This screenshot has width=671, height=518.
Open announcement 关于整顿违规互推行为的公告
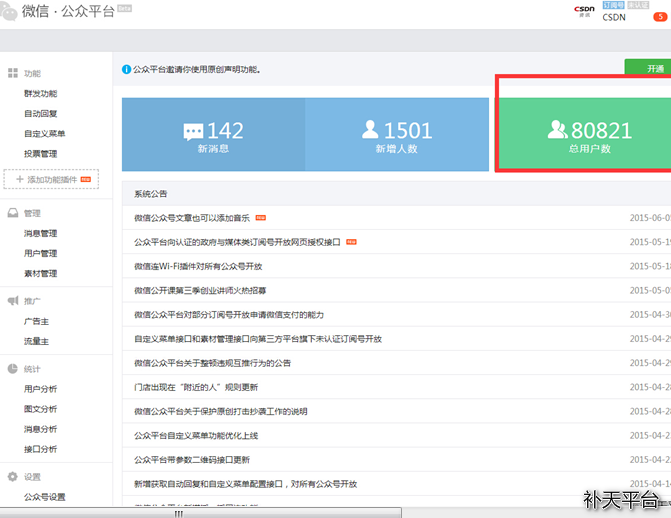click(x=213, y=363)
